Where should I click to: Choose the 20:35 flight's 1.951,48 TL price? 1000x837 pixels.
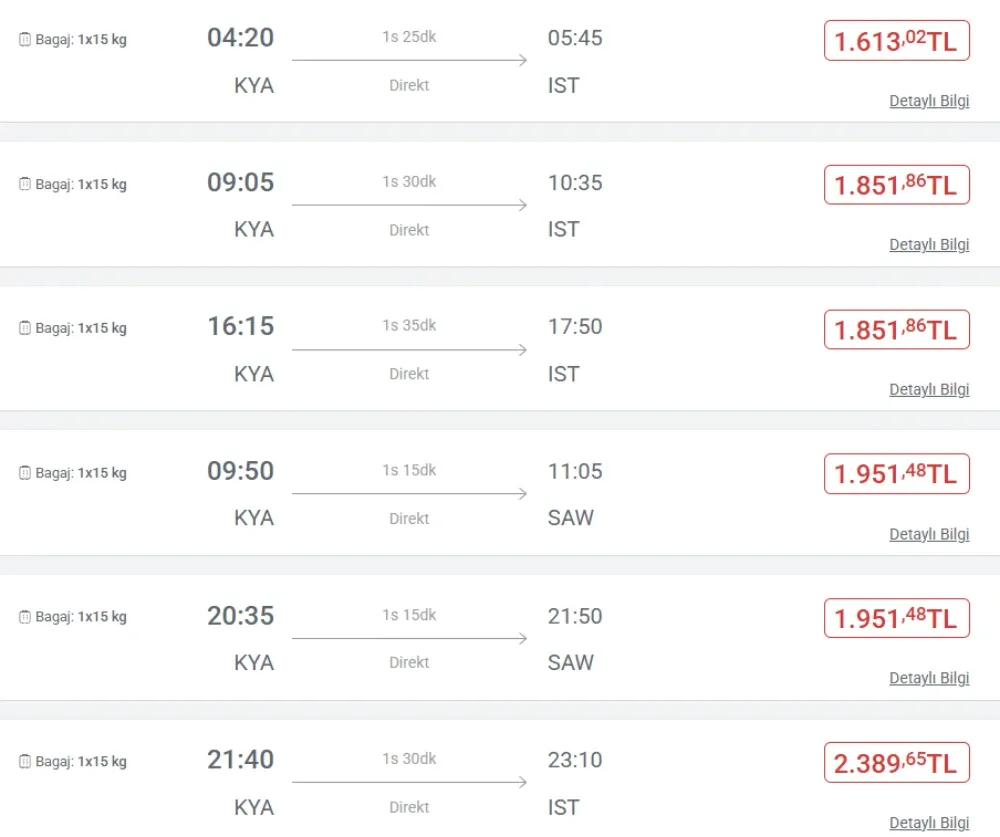pyautogui.click(x=896, y=618)
